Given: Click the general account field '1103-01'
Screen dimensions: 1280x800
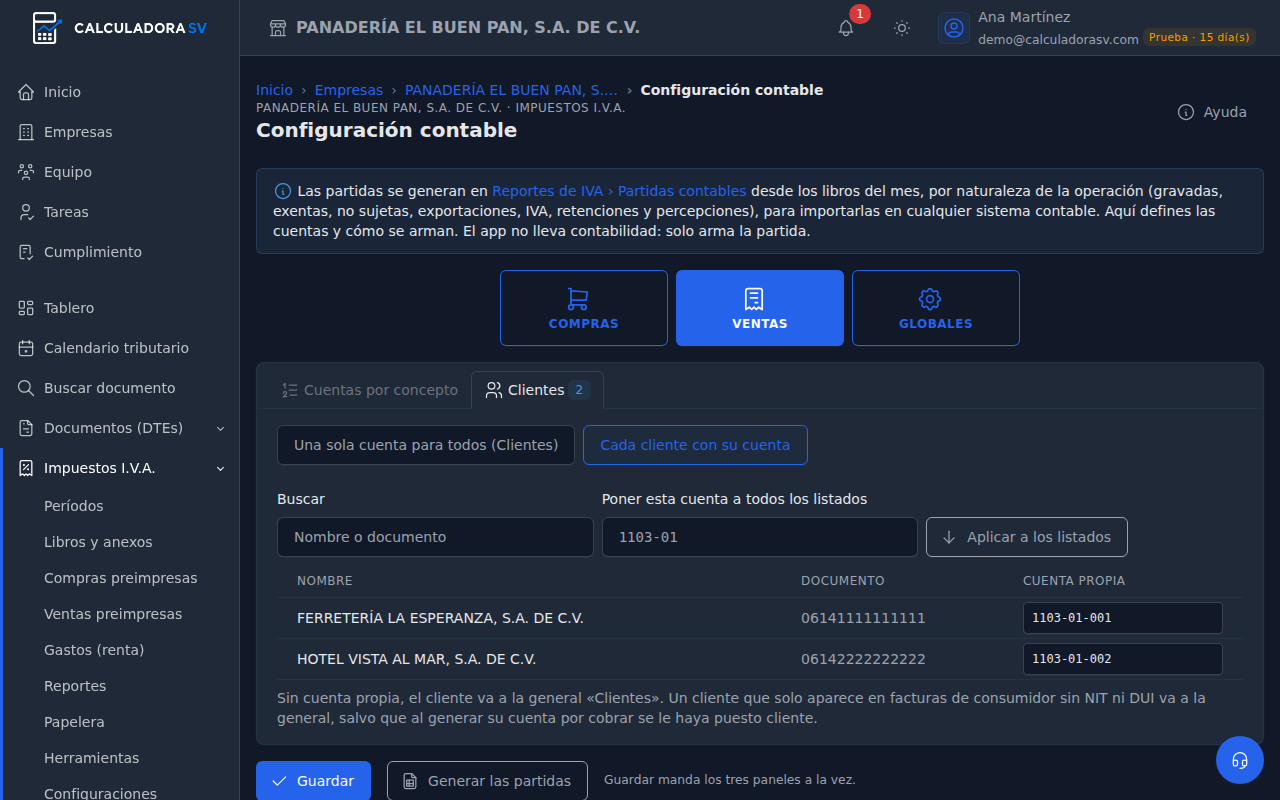Looking at the screenshot, I should click(760, 537).
